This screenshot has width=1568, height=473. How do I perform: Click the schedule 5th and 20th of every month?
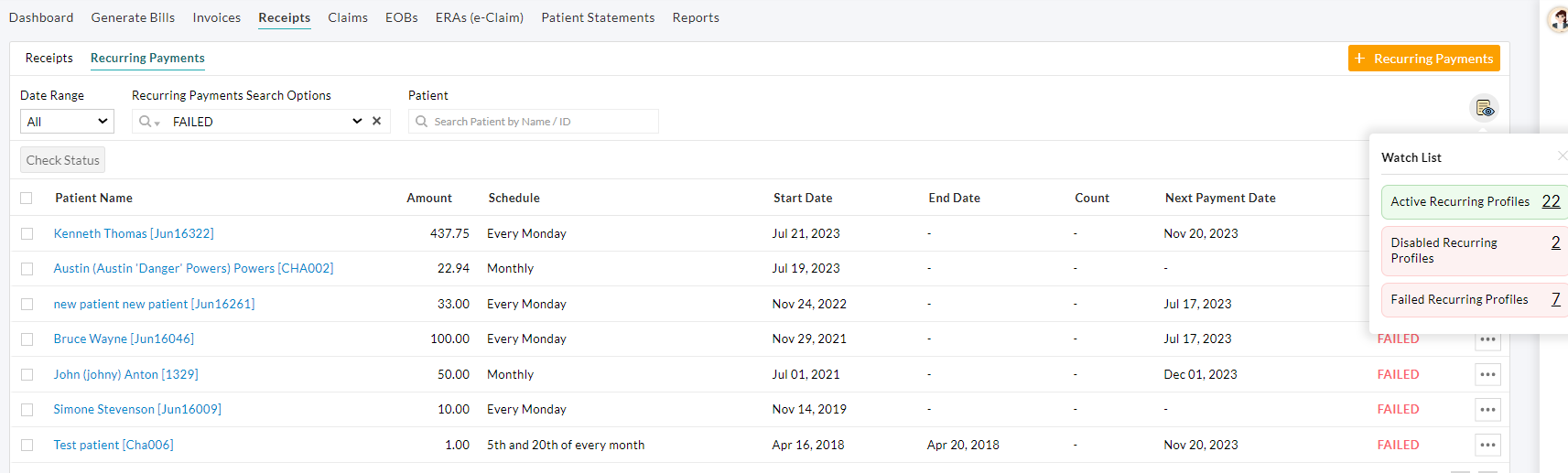pyautogui.click(x=566, y=445)
